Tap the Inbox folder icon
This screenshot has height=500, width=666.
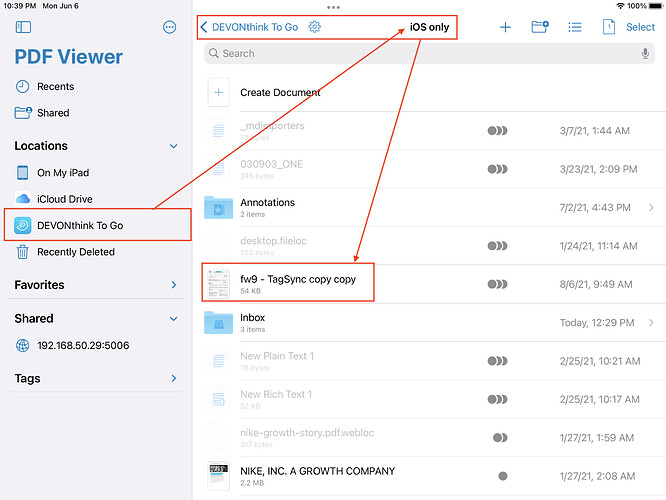click(x=218, y=322)
